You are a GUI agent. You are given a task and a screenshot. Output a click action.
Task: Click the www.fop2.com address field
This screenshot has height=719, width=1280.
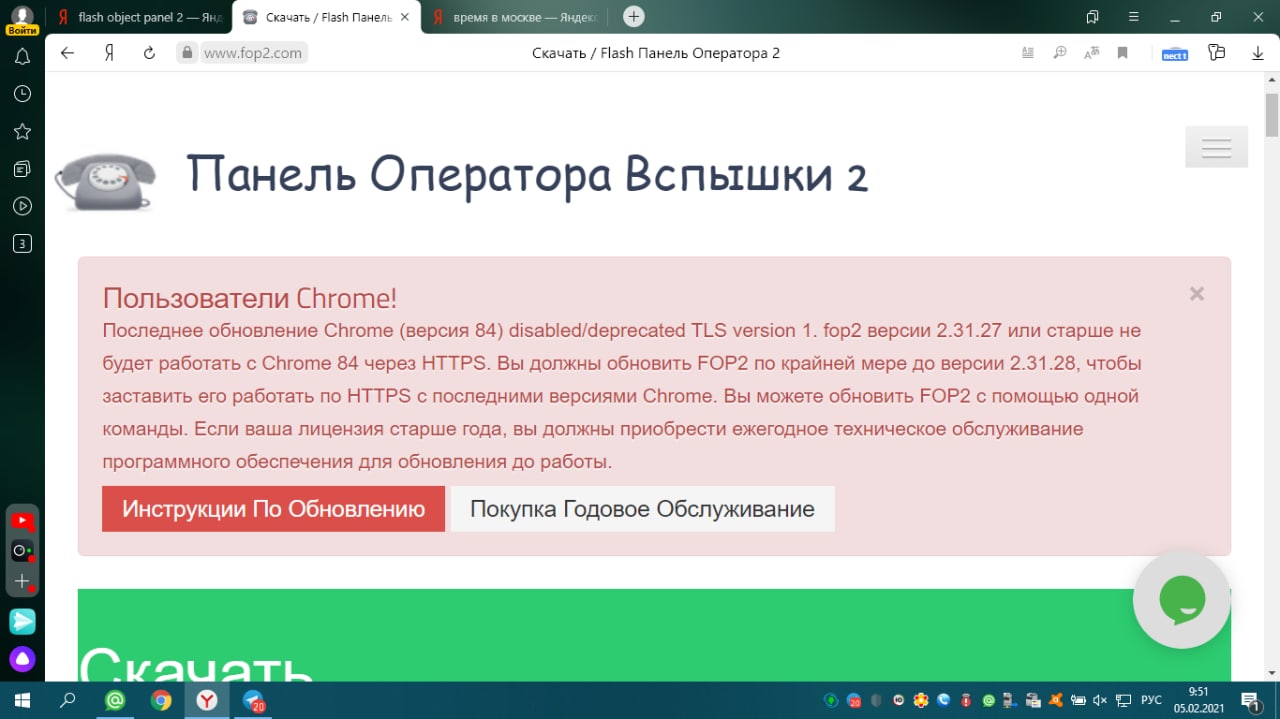coord(253,53)
